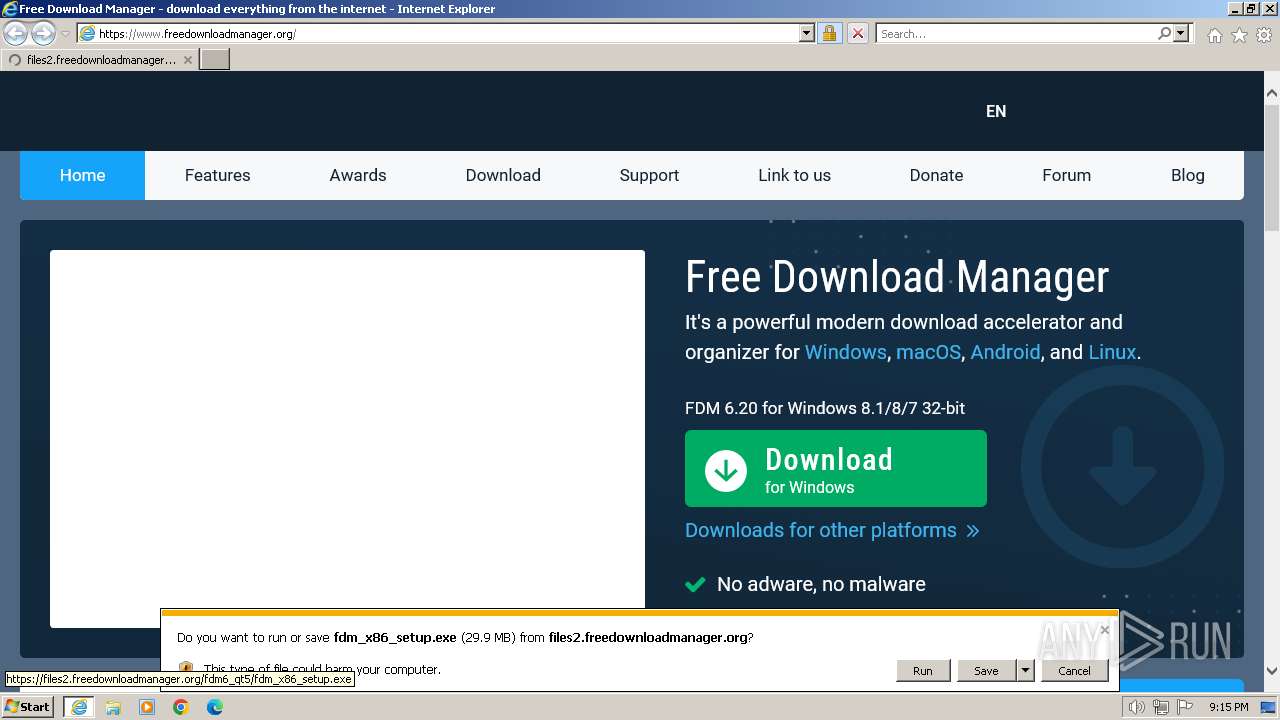Click the 9:15 PM clock
This screenshot has width=1280, height=720.
coord(1228,707)
